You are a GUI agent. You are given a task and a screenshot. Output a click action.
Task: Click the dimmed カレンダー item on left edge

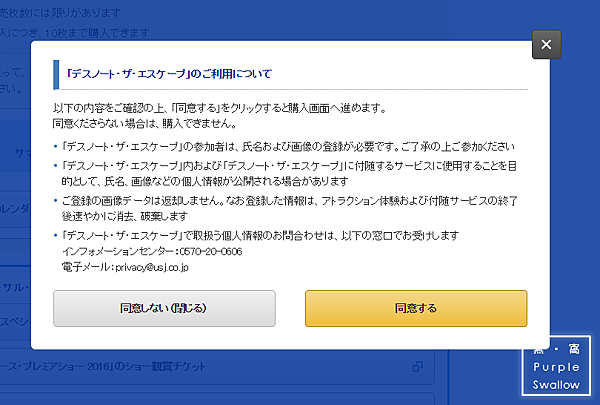(x=15, y=209)
